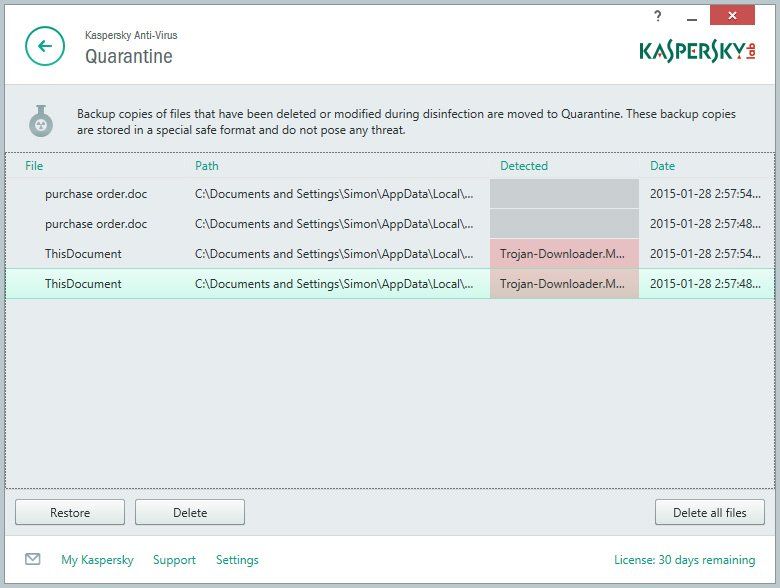Sort by the File column header
Viewport: 780px width, 588px height.
34,166
